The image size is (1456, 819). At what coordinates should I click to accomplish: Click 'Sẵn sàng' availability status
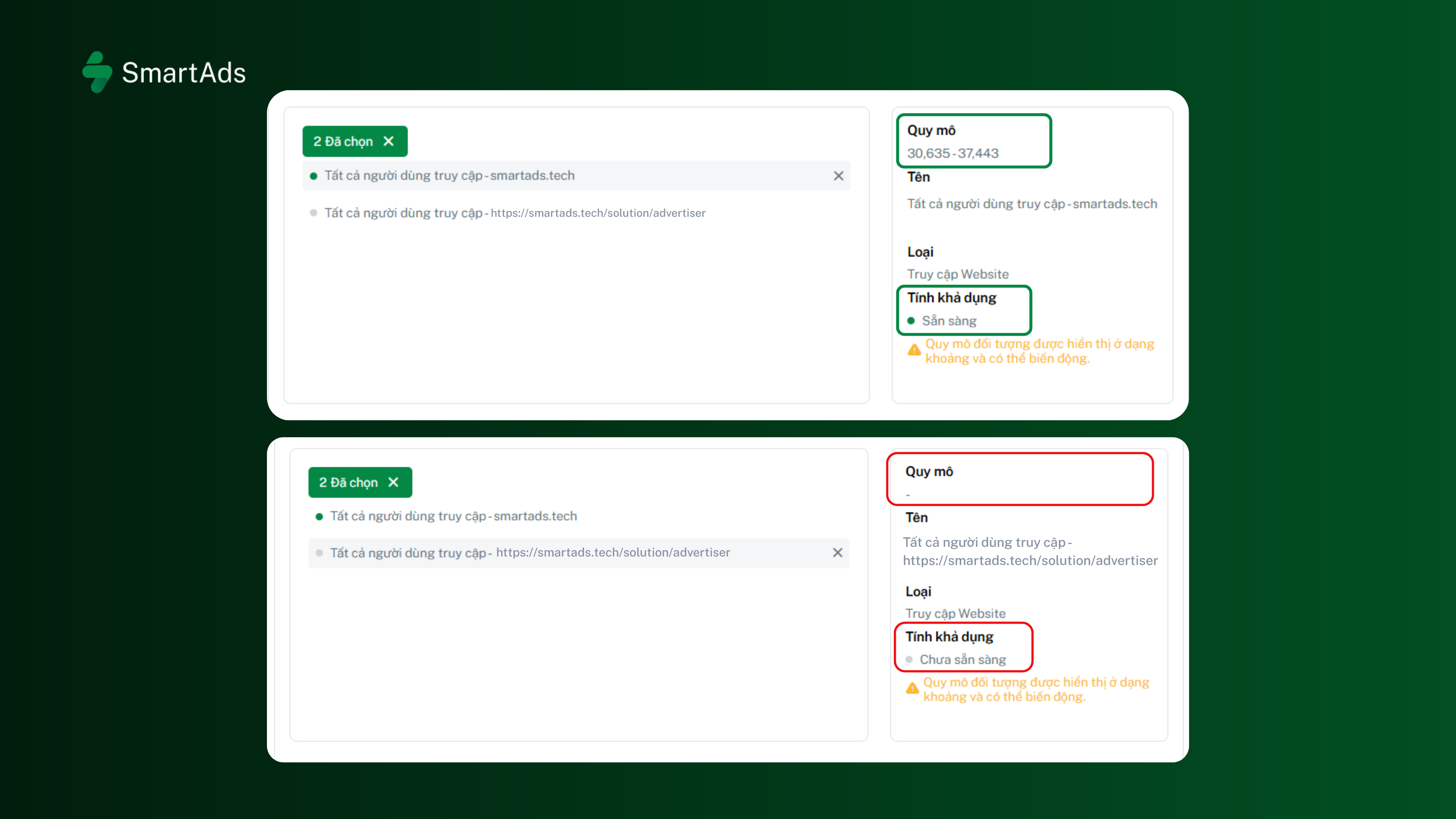click(x=949, y=321)
